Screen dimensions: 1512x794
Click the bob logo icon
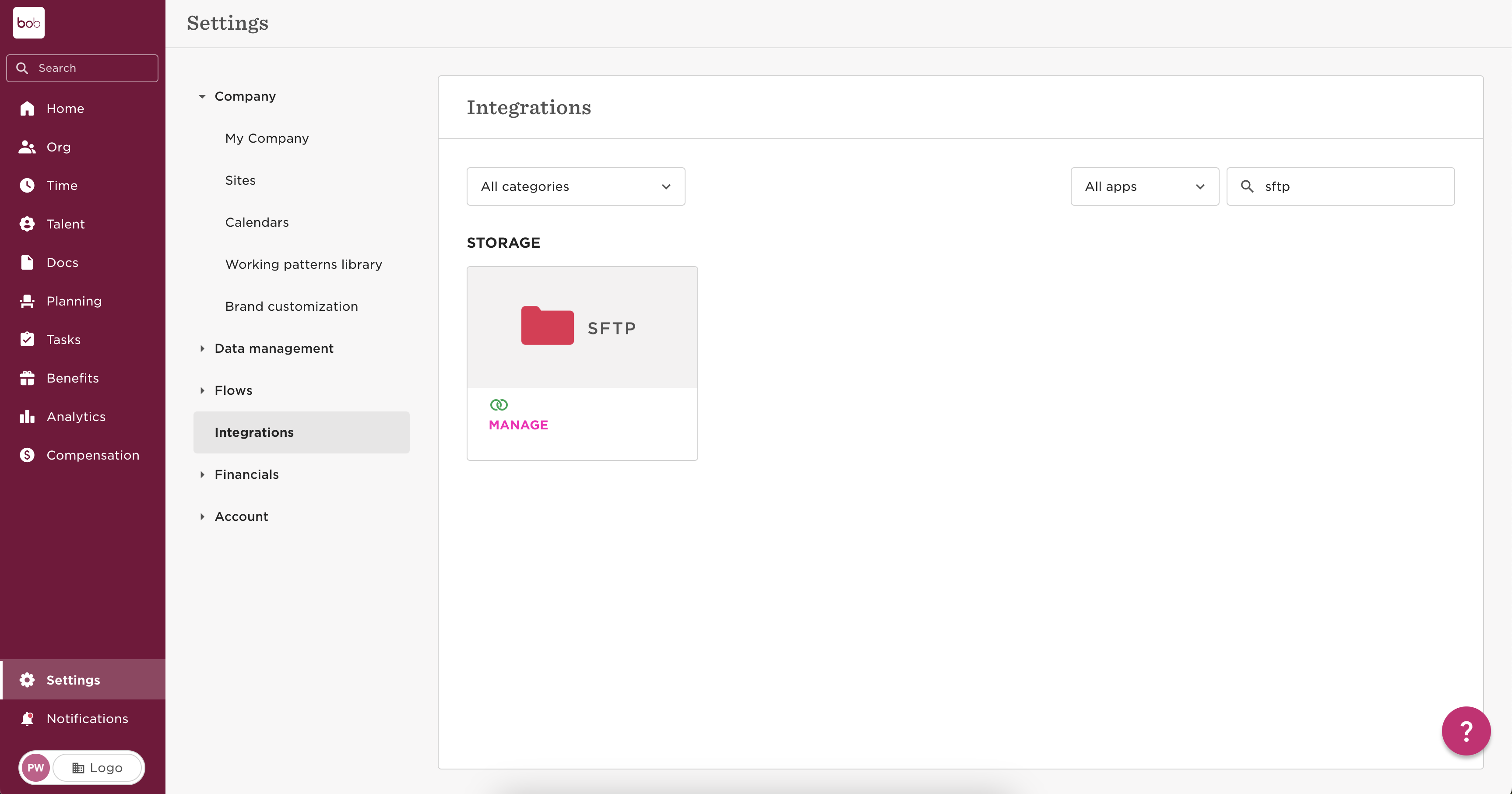(x=29, y=23)
